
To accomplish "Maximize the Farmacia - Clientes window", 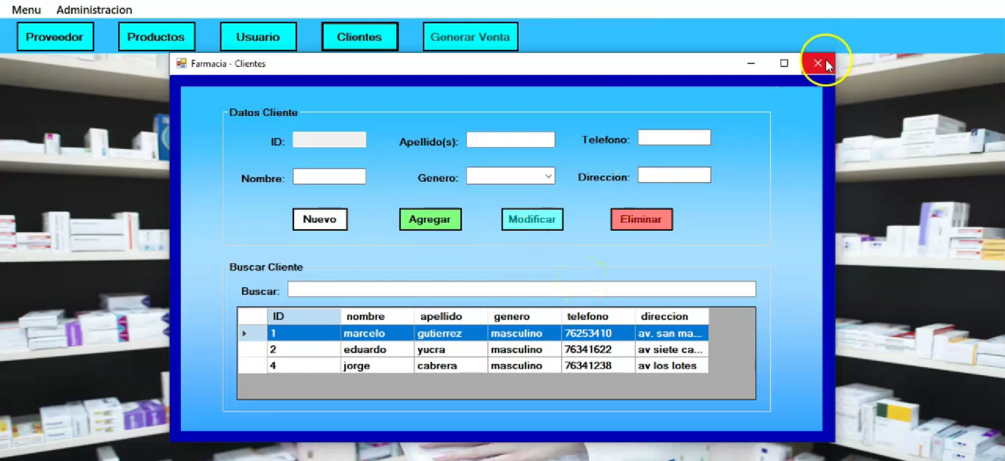I will tap(784, 63).
